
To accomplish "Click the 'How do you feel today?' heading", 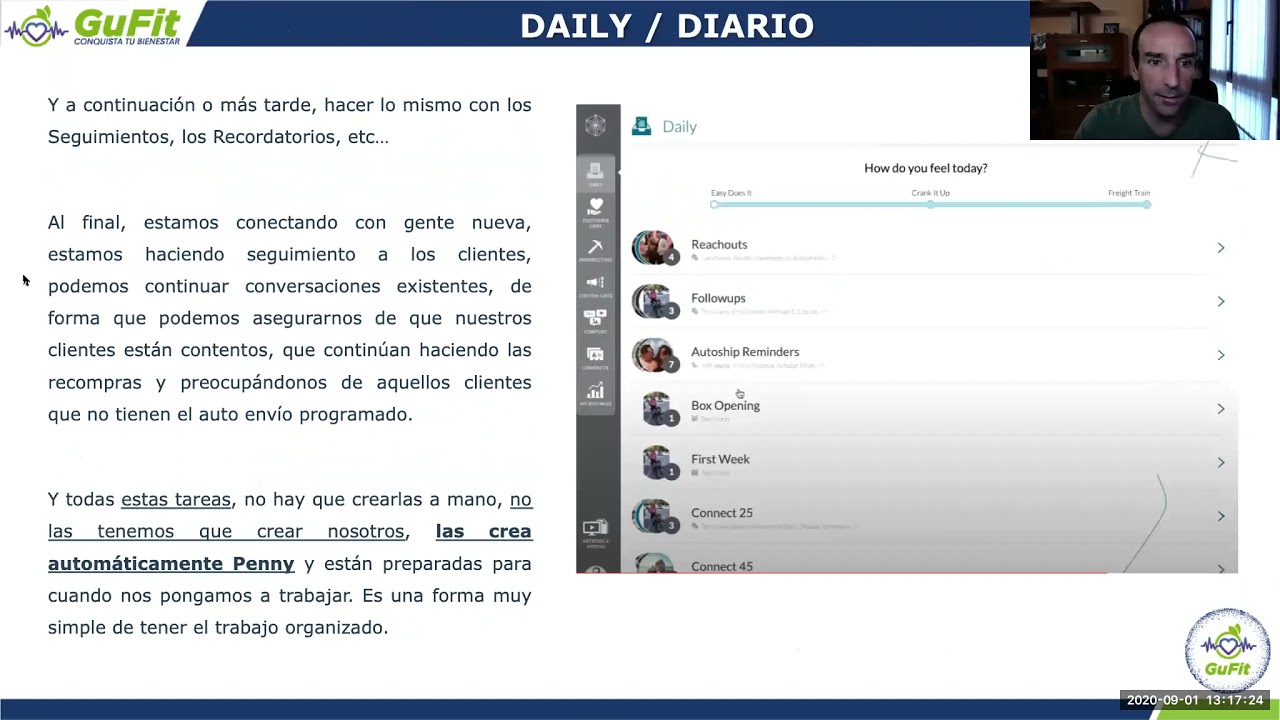I will (x=926, y=168).
